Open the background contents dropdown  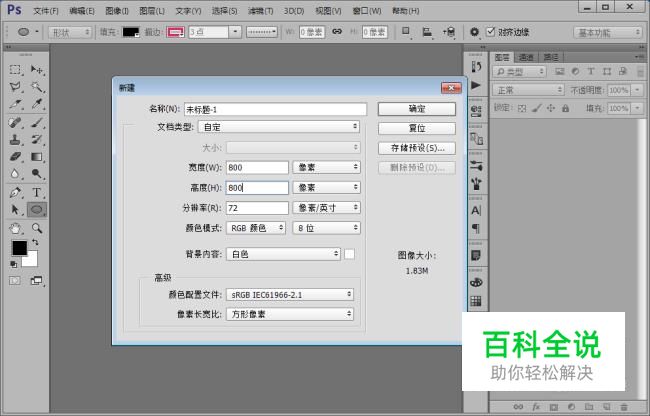[x=284, y=254]
